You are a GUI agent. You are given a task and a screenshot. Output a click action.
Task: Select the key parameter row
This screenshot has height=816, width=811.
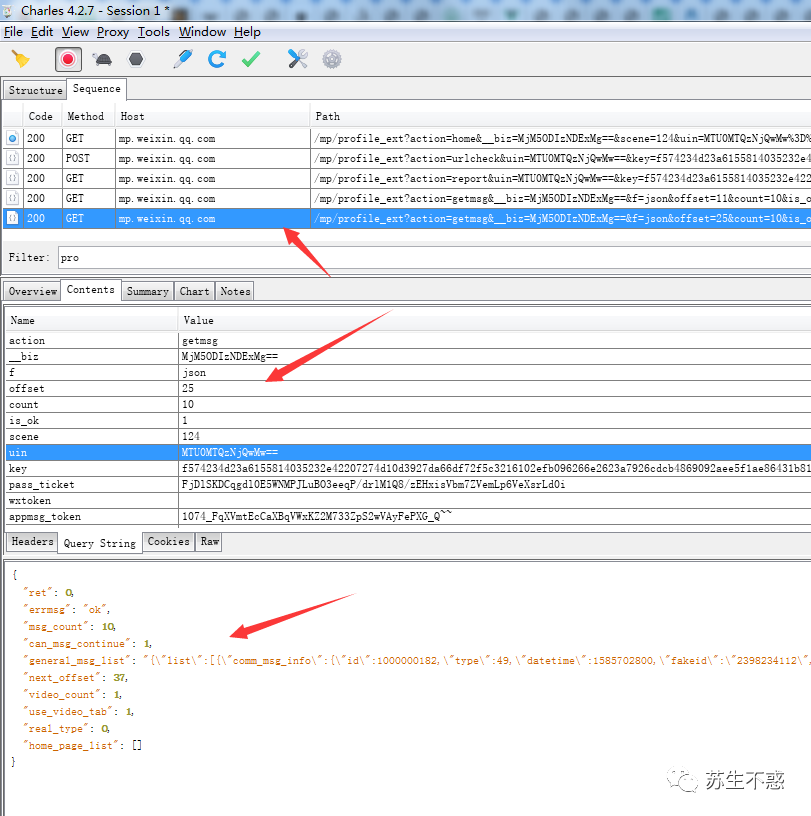408,469
